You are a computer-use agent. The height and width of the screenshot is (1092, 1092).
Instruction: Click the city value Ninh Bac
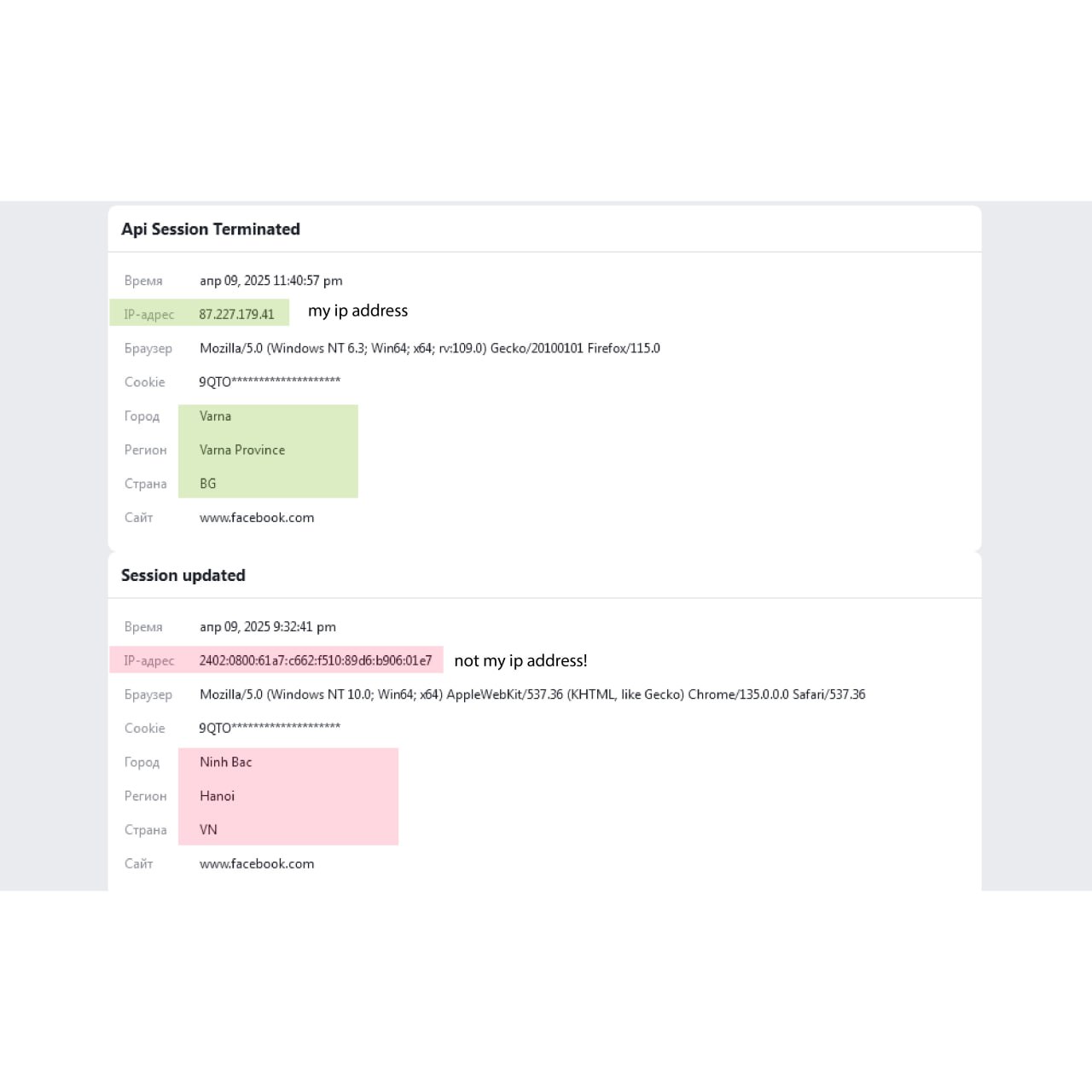225,763
